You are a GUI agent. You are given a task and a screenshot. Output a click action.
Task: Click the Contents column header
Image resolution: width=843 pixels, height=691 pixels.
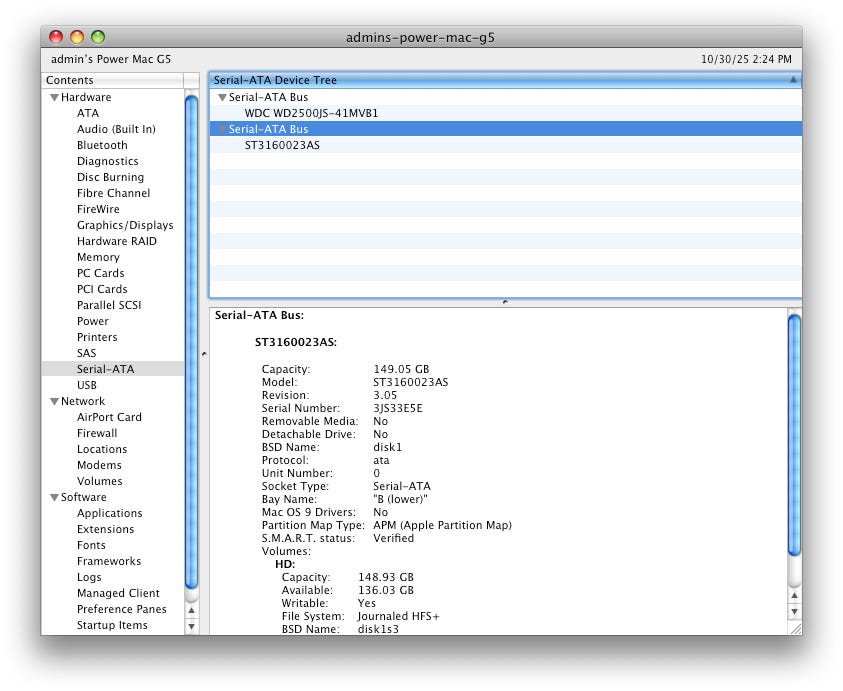112,80
